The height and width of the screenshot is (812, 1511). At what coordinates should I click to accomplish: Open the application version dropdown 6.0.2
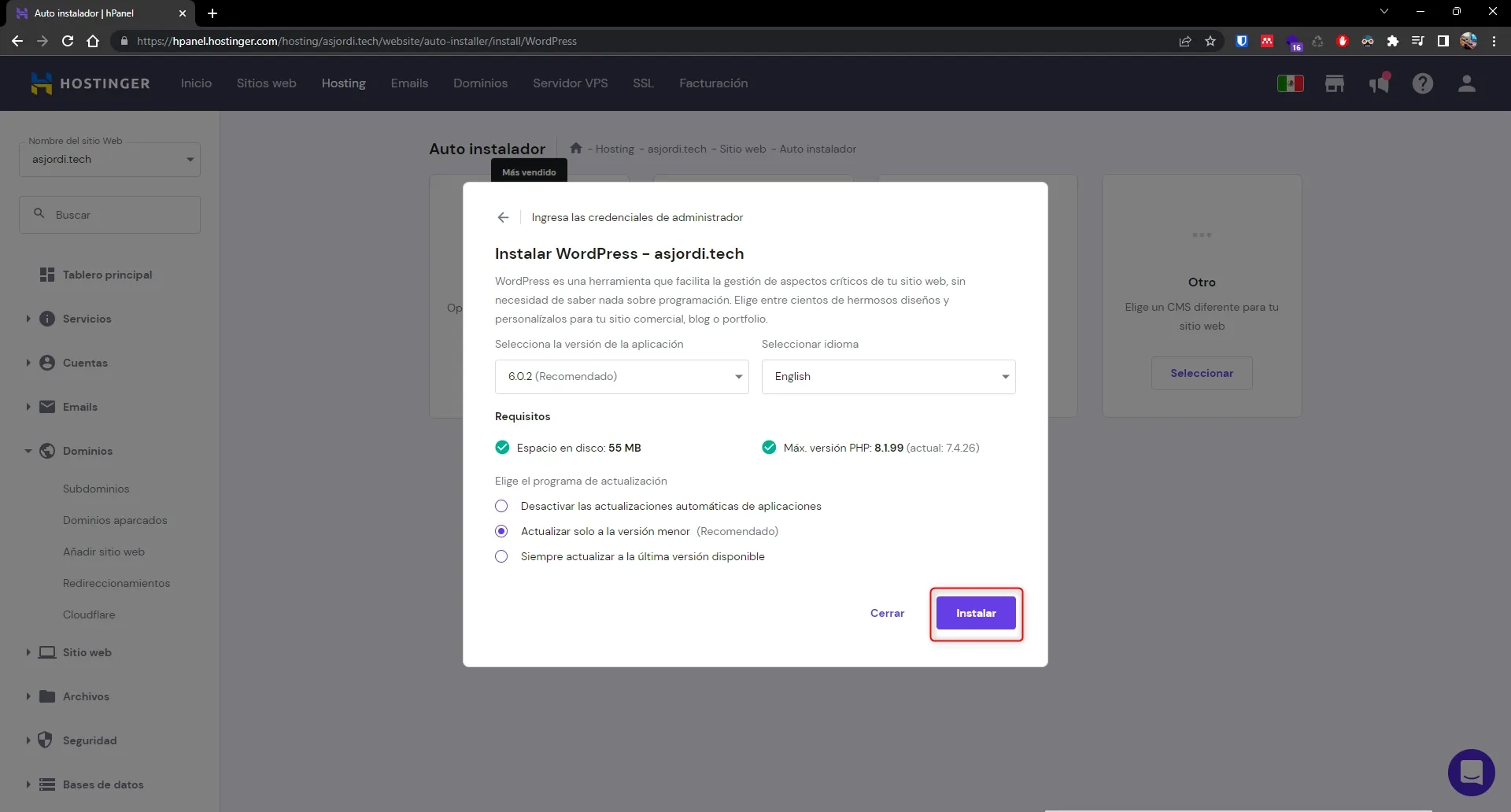622,377
